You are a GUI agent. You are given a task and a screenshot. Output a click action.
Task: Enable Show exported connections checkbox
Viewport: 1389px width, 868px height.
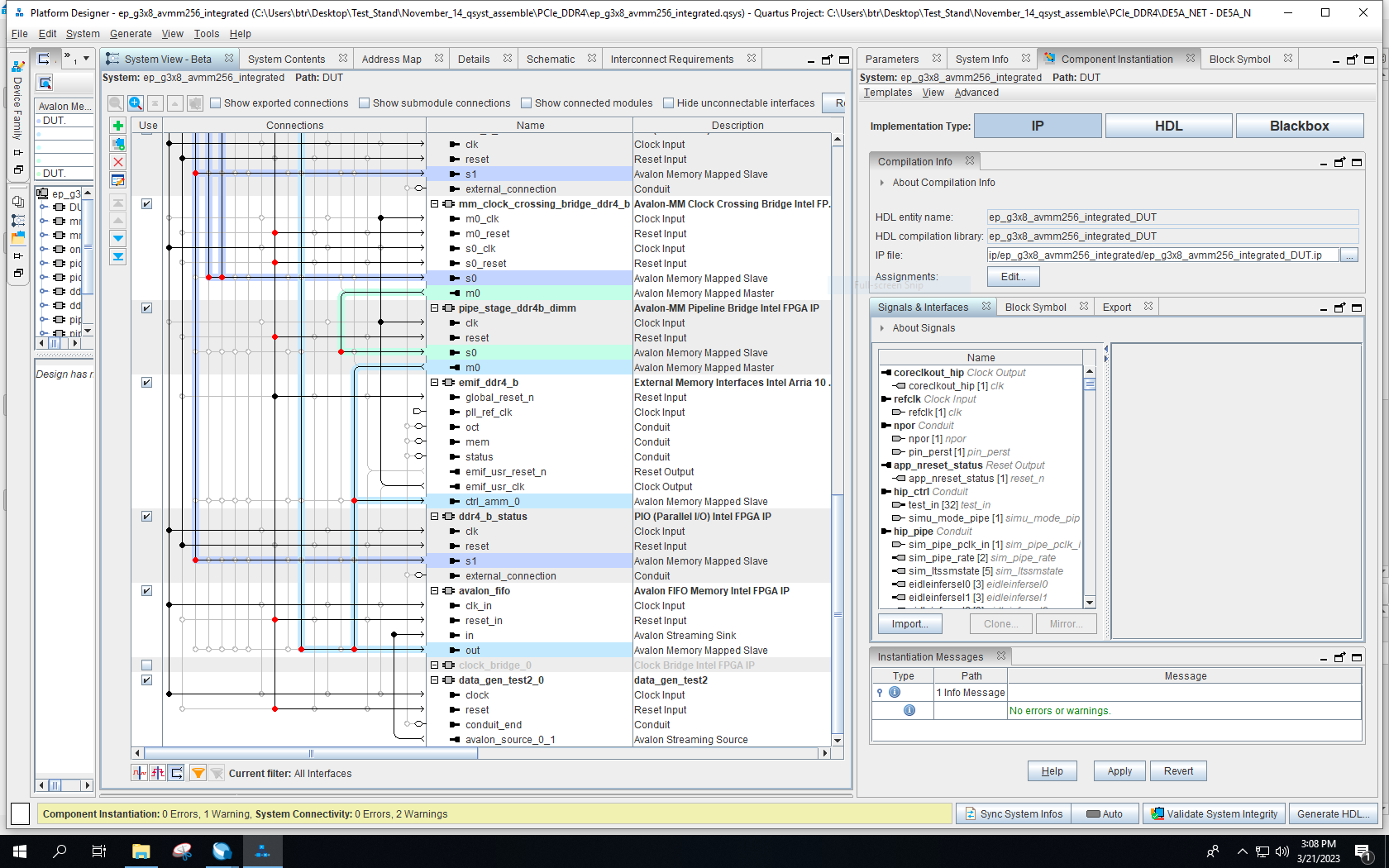pyautogui.click(x=216, y=103)
